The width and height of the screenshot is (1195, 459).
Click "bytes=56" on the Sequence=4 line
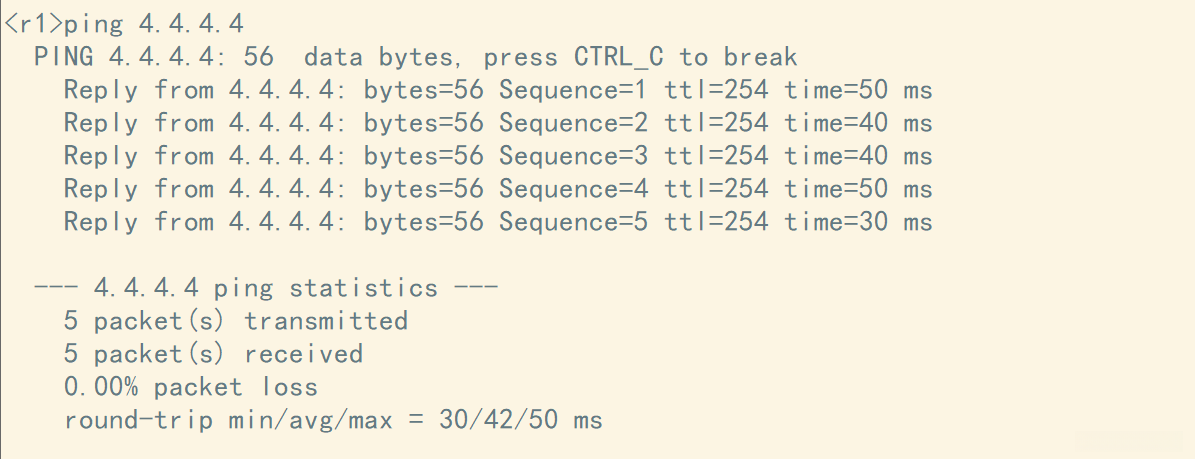tap(423, 189)
